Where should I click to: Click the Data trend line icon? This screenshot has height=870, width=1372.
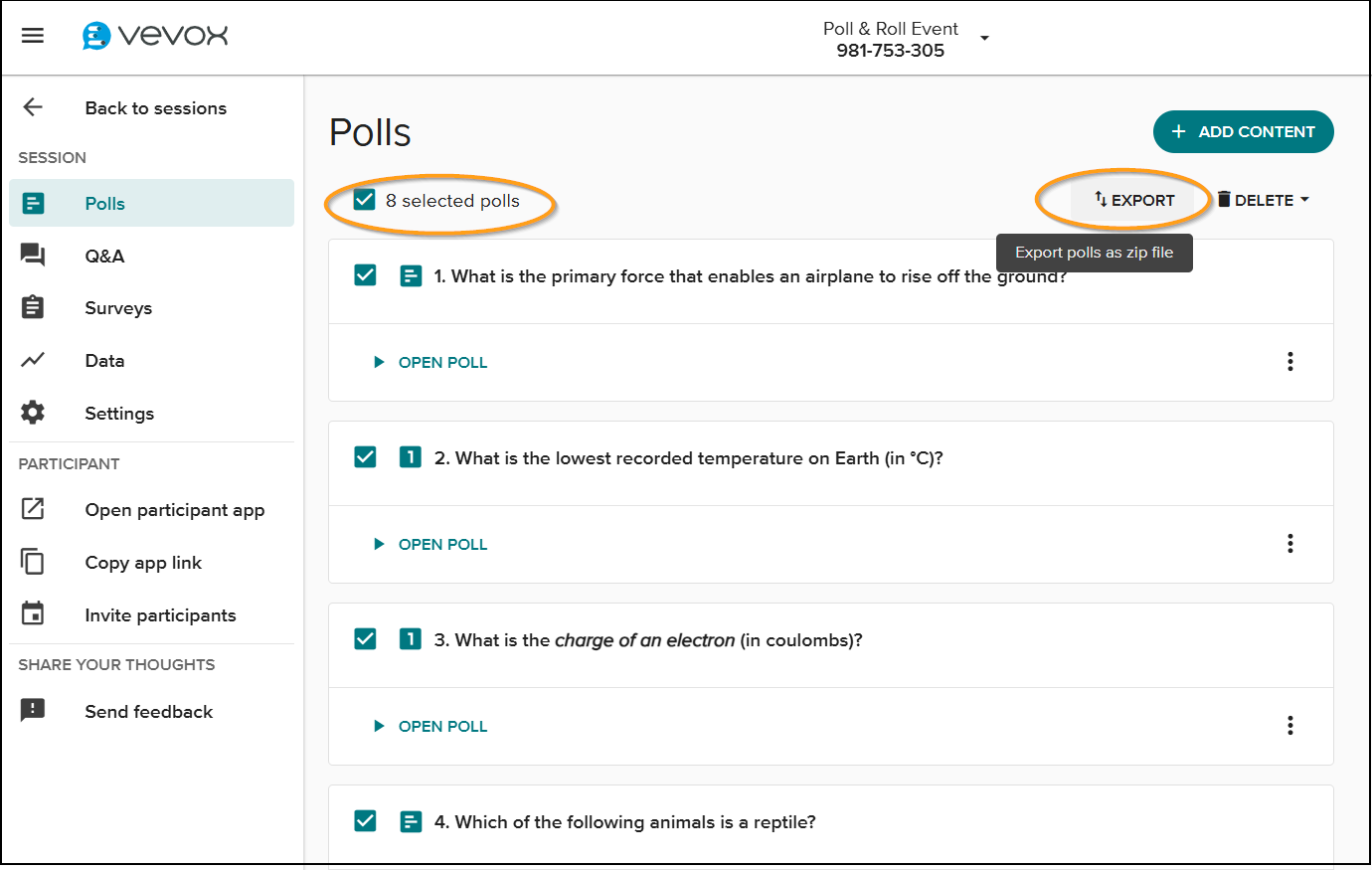click(x=33, y=360)
